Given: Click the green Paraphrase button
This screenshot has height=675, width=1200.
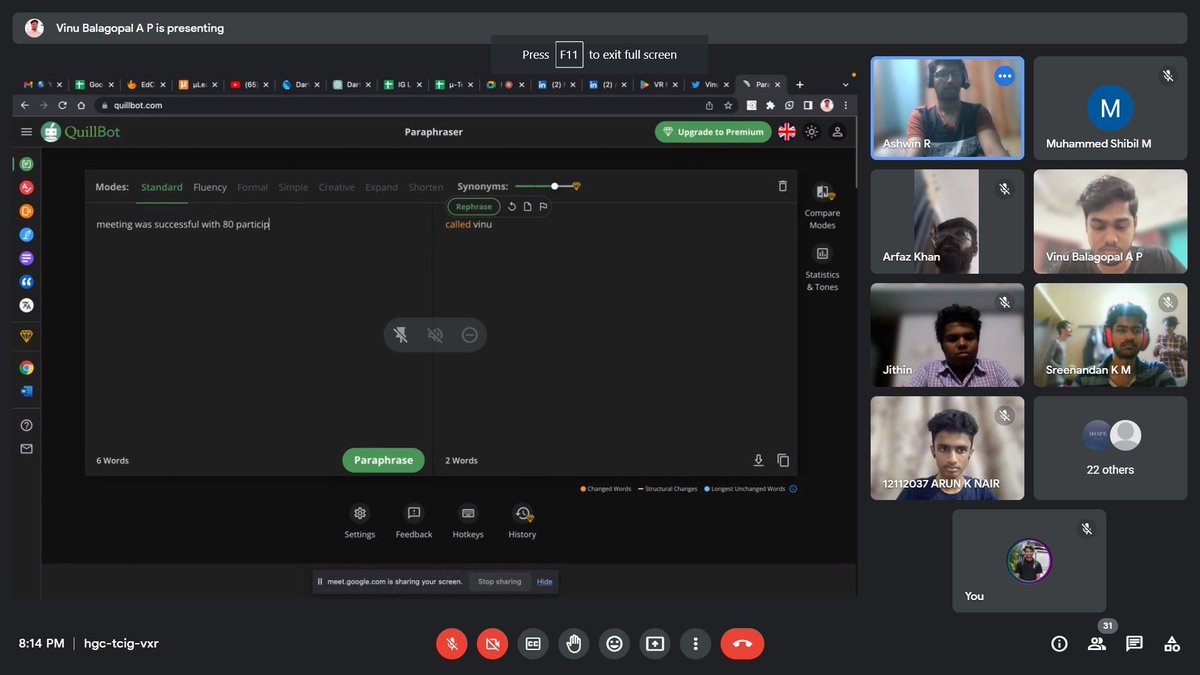Looking at the screenshot, I should coord(383,460).
